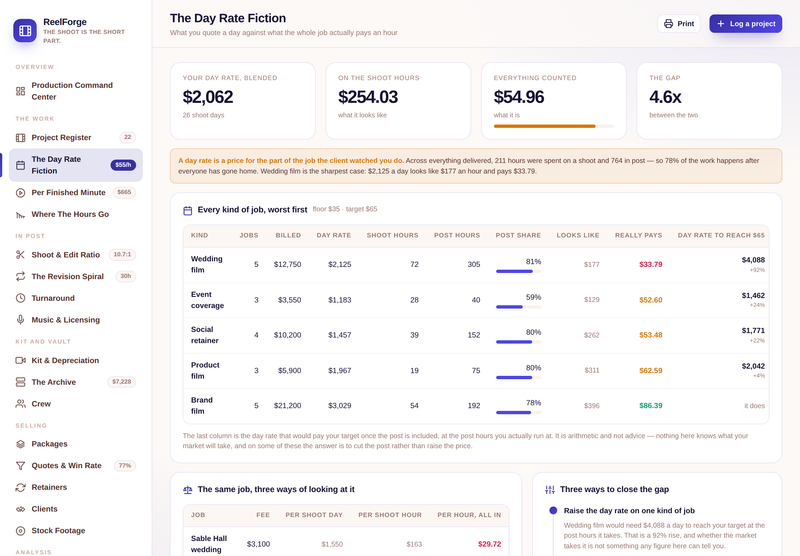Click the $29.72 per hour all in value
Viewport: 800px width, 556px height.
click(x=489, y=544)
